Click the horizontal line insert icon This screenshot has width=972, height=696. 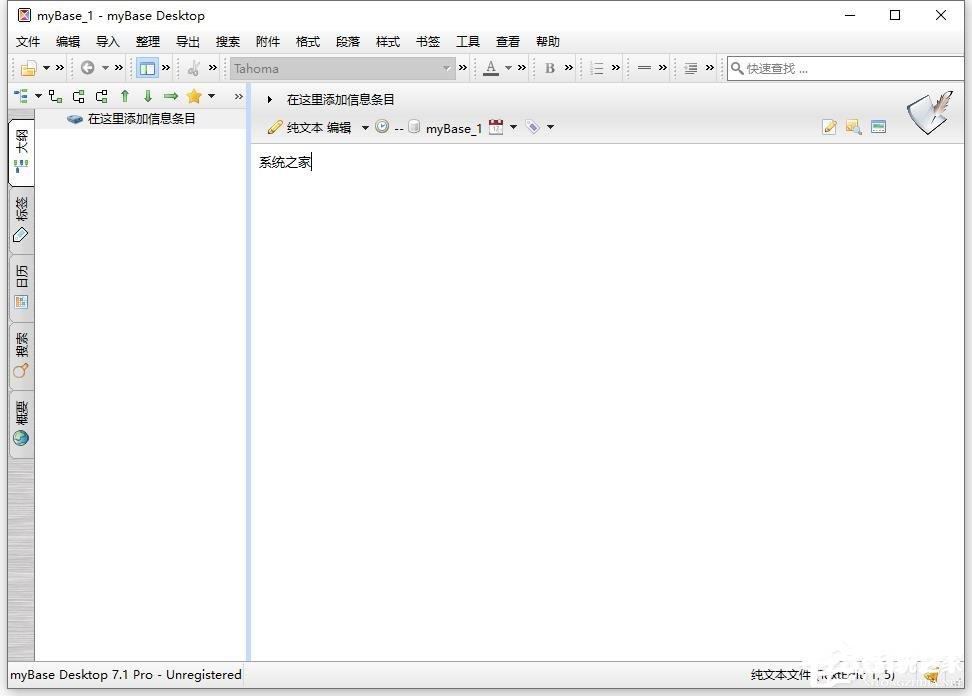tap(645, 68)
